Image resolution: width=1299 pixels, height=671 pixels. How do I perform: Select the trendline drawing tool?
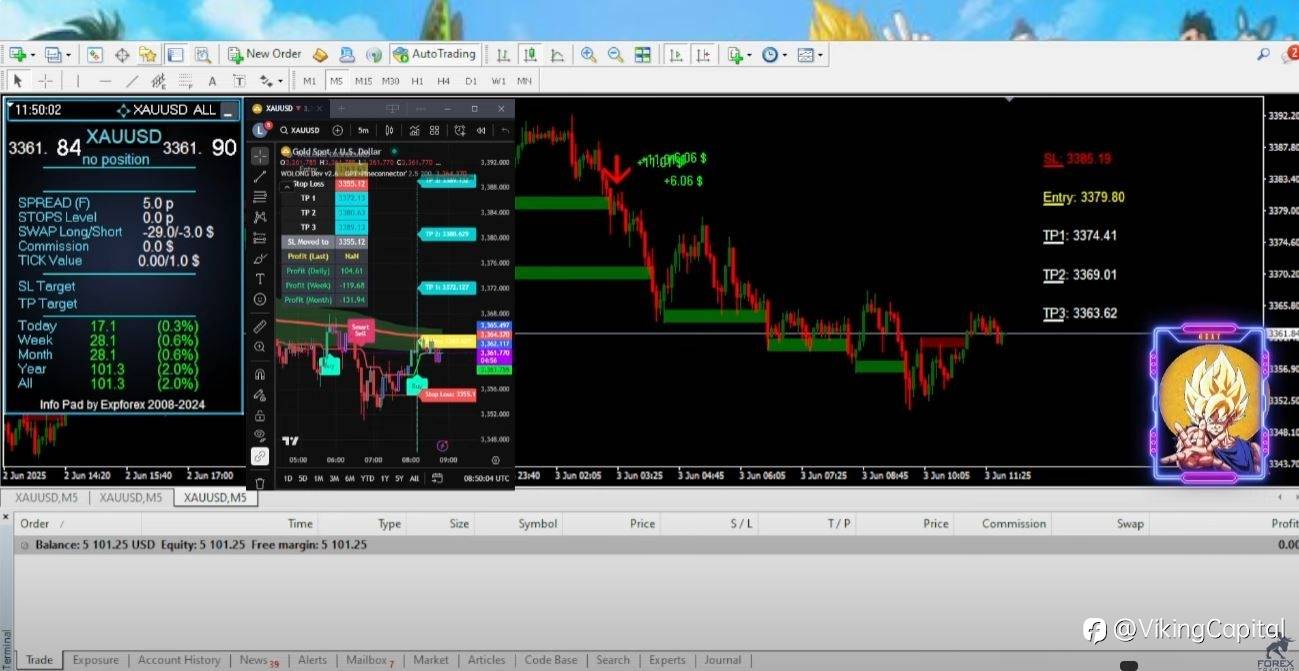(132, 81)
